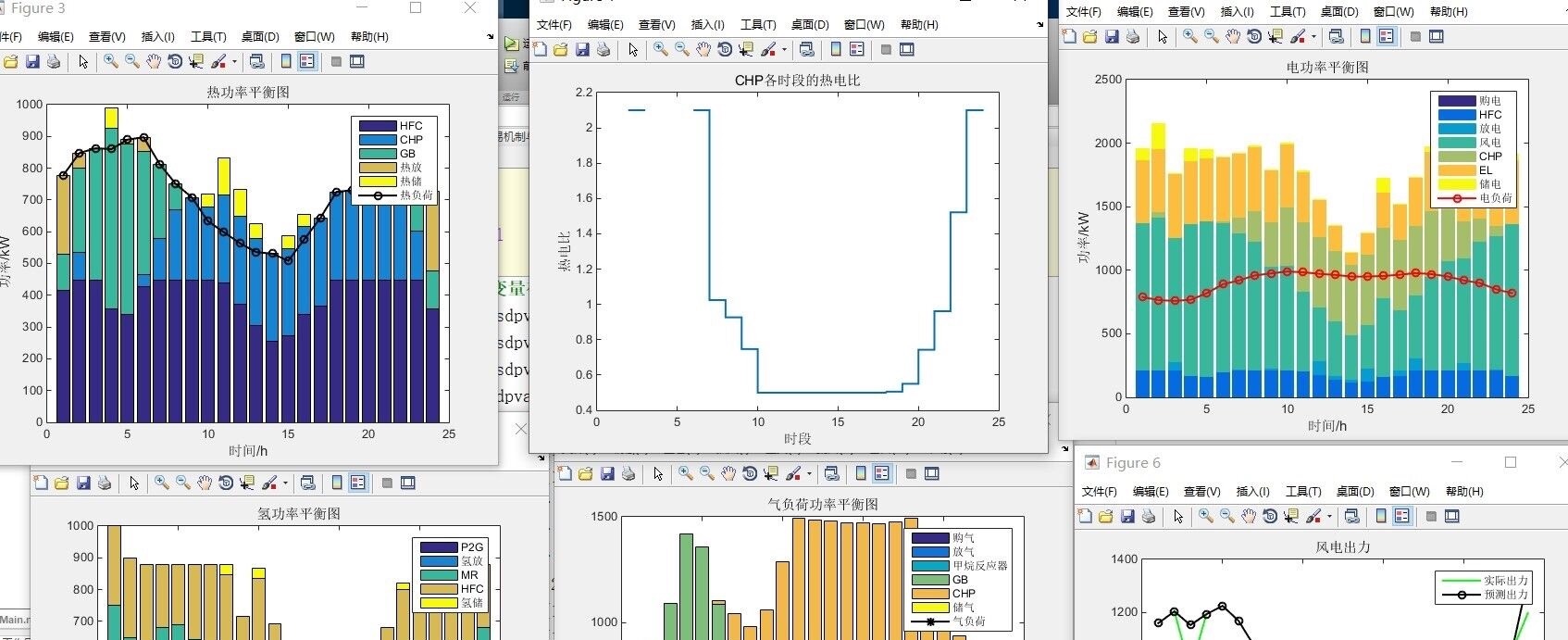This screenshot has height=640, width=1568.
Task: Click Print icon in CHP figure toolbar
Action: 604,49
